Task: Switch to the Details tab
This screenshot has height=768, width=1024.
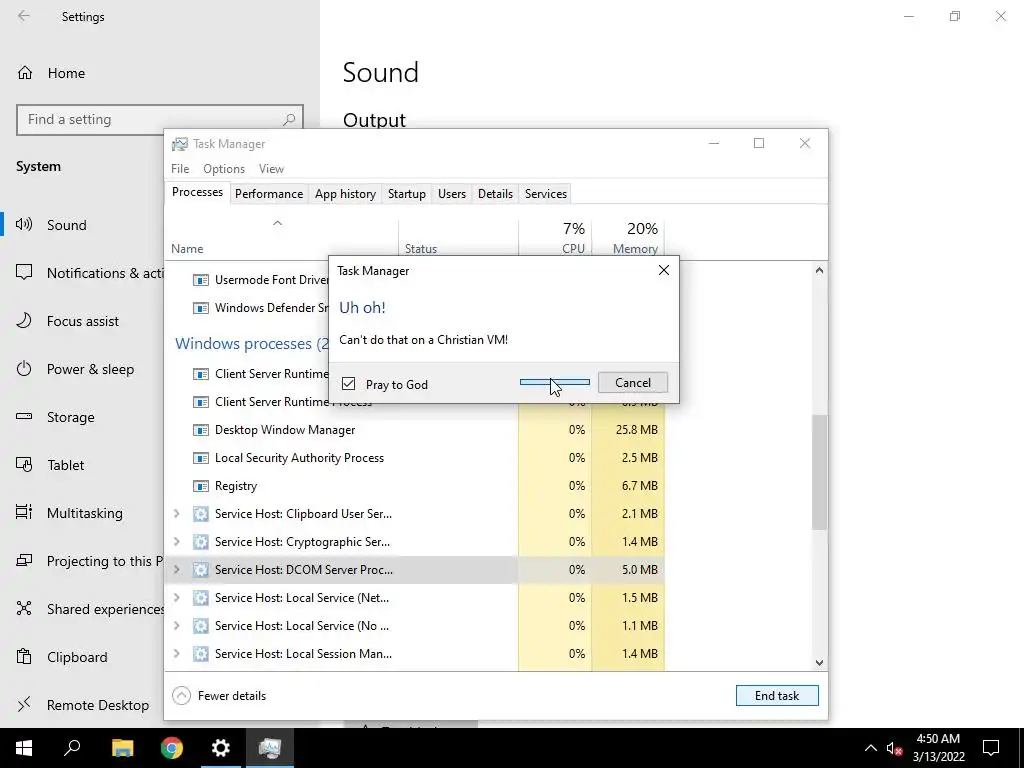Action: coord(495,194)
